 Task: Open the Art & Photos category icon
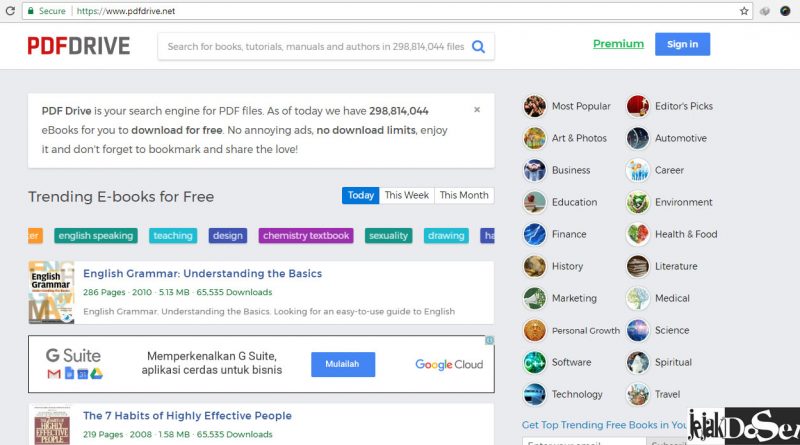(x=535, y=138)
